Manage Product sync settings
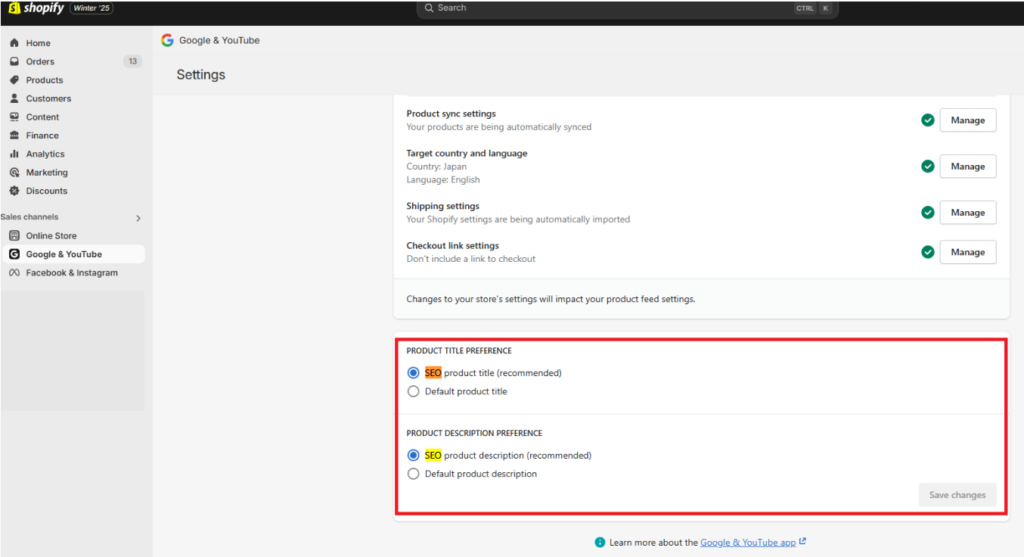The image size is (1024, 557). [x=968, y=120]
